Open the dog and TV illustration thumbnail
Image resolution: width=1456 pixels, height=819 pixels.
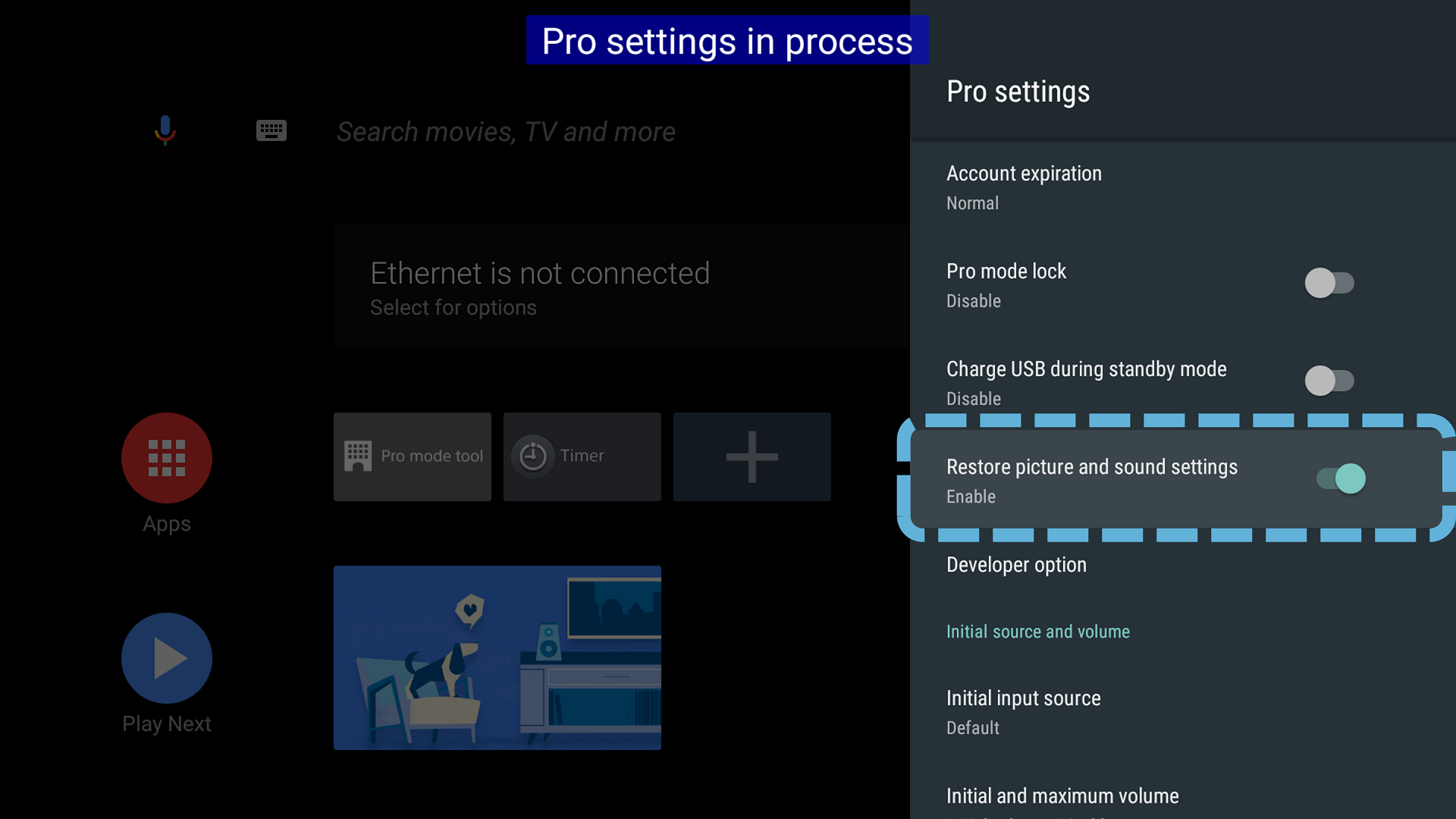coord(497,657)
